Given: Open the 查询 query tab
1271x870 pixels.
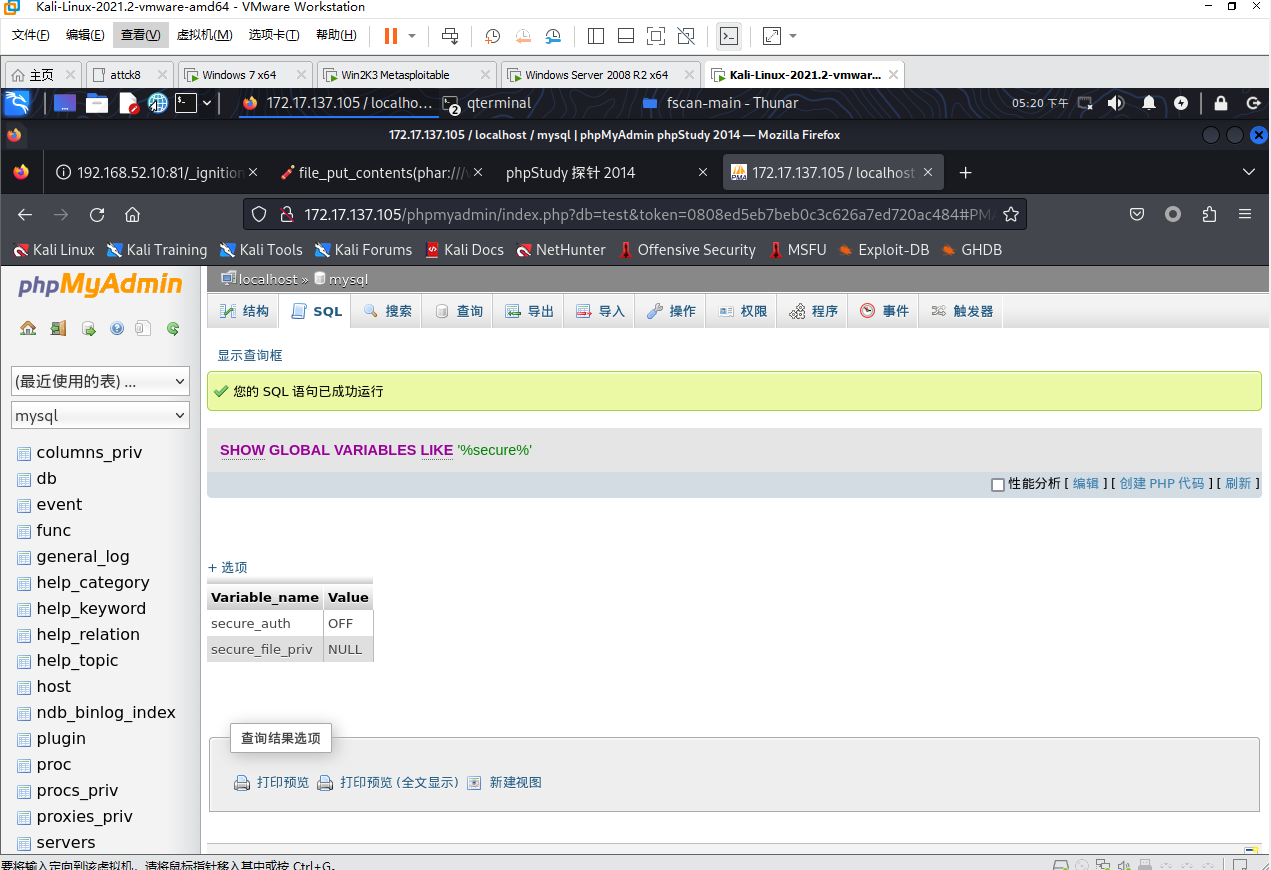Looking at the screenshot, I should click(458, 311).
